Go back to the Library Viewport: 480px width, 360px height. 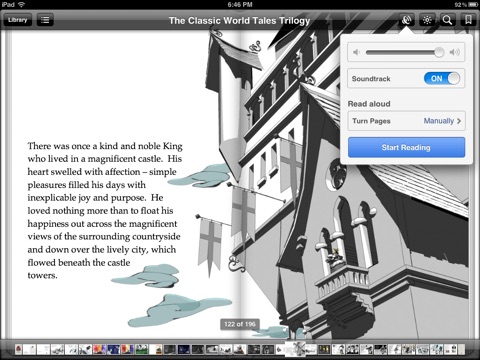click(18, 20)
